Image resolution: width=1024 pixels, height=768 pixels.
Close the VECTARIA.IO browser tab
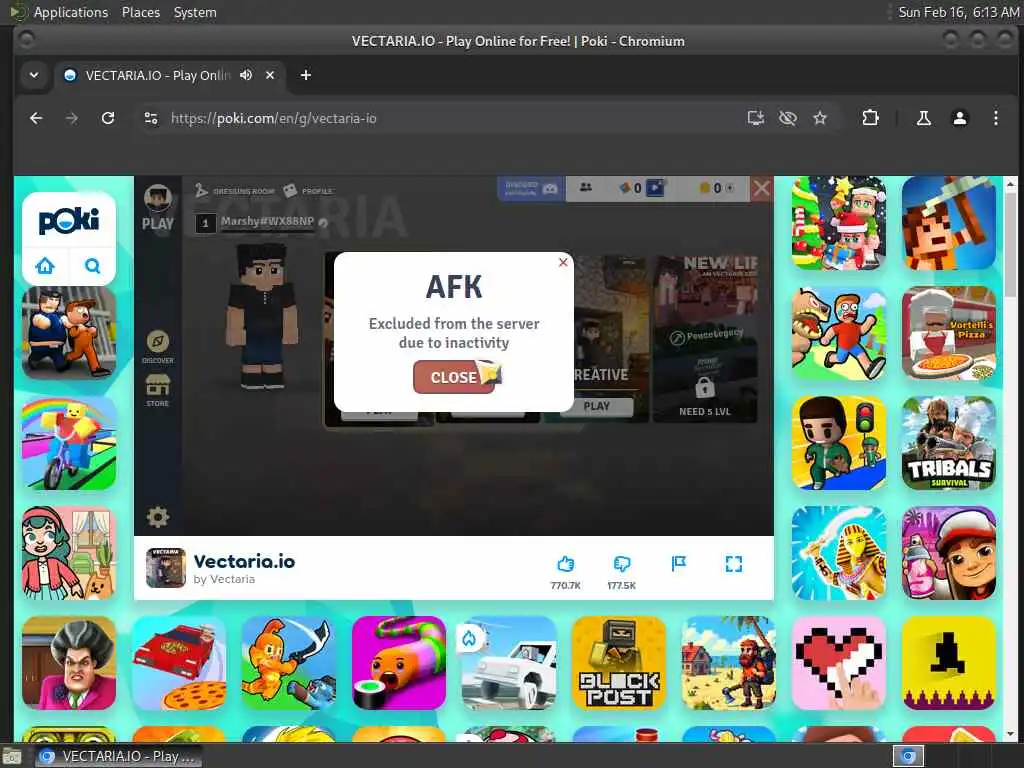tap(270, 75)
